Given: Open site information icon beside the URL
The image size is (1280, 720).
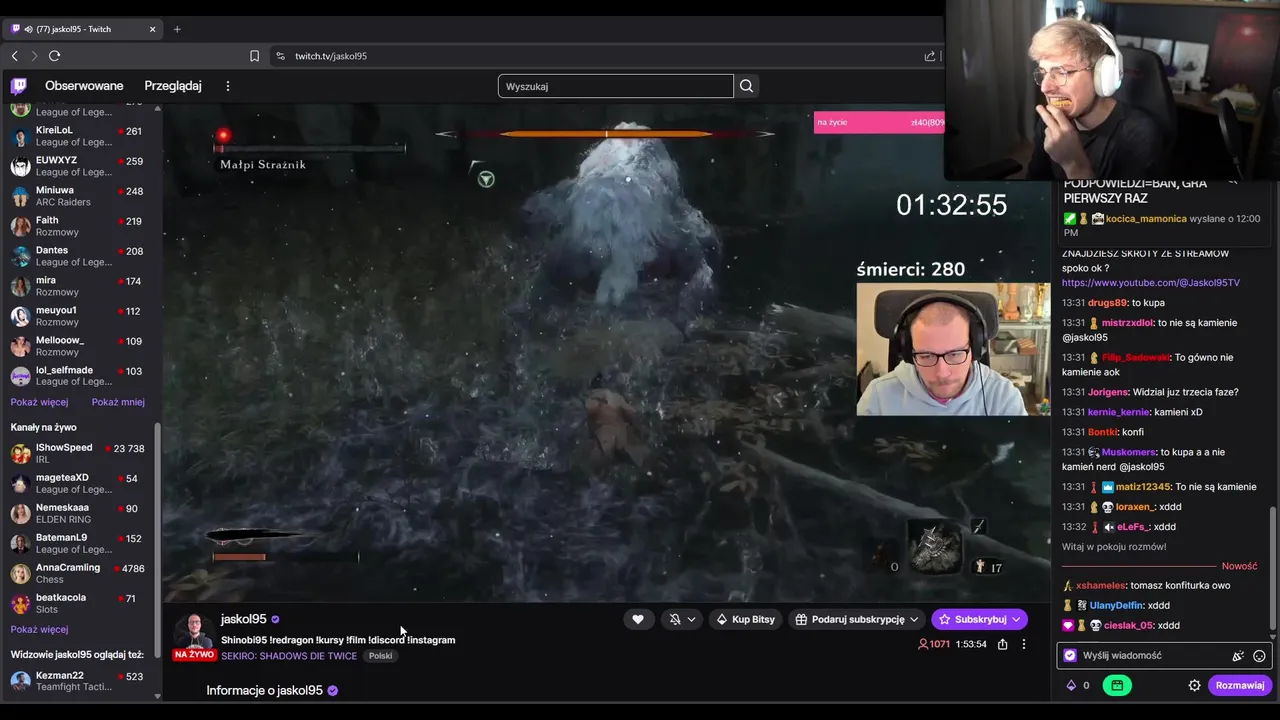Looking at the screenshot, I should (x=280, y=56).
